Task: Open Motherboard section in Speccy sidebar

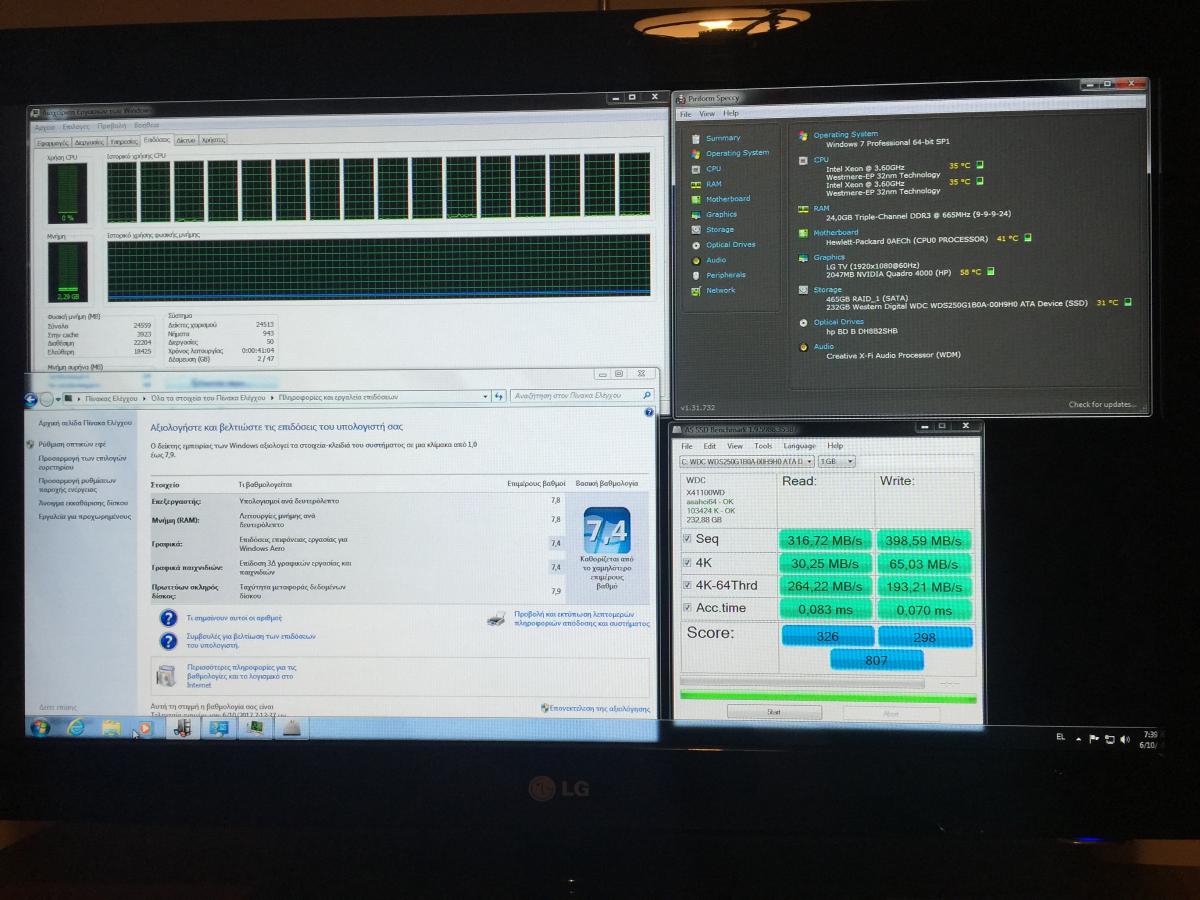Action: point(727,199)
